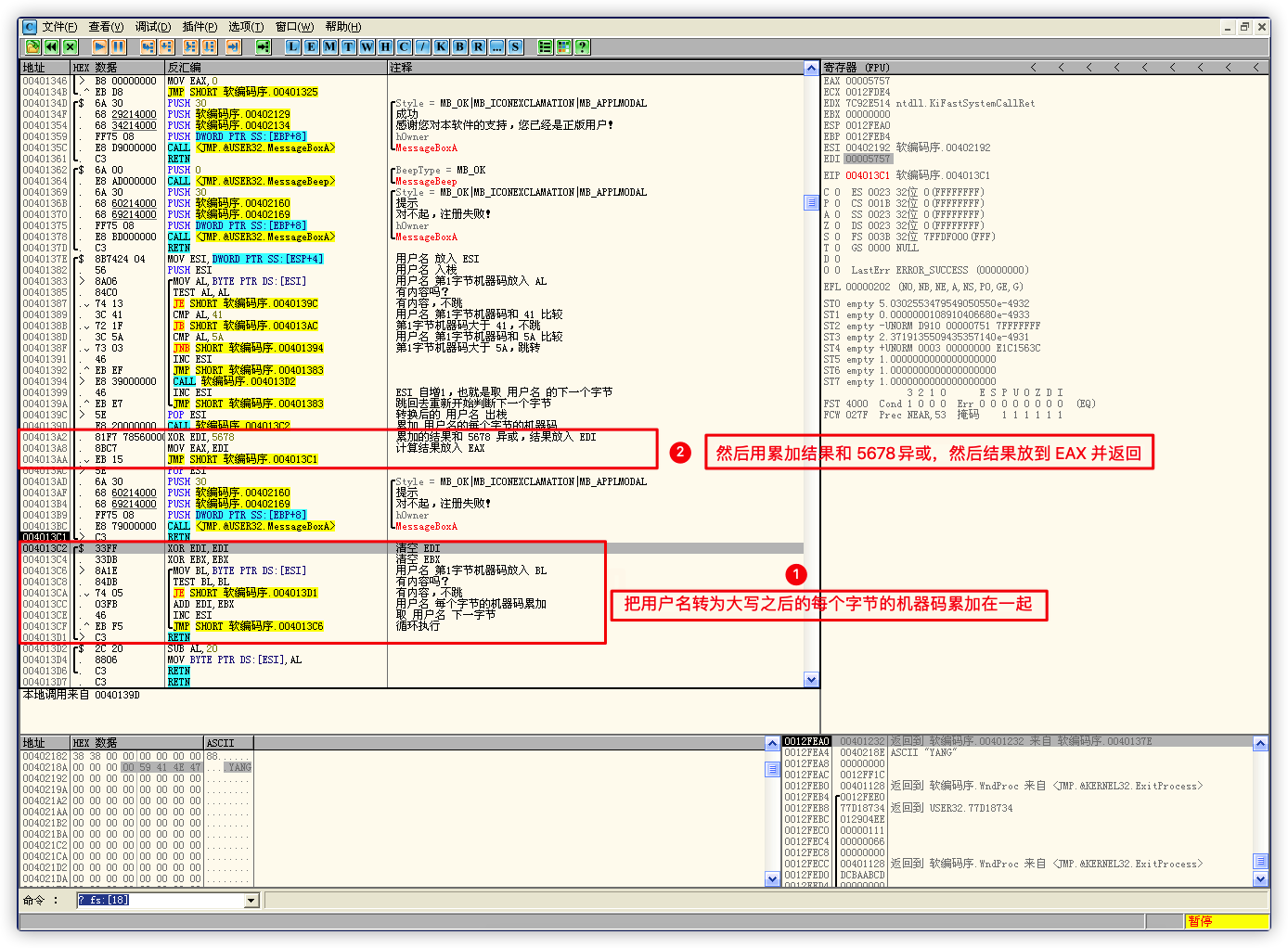This screenshot has height=948, width=1288.
Task: Open the Log window (L button)
Action: tap(292, 46)
